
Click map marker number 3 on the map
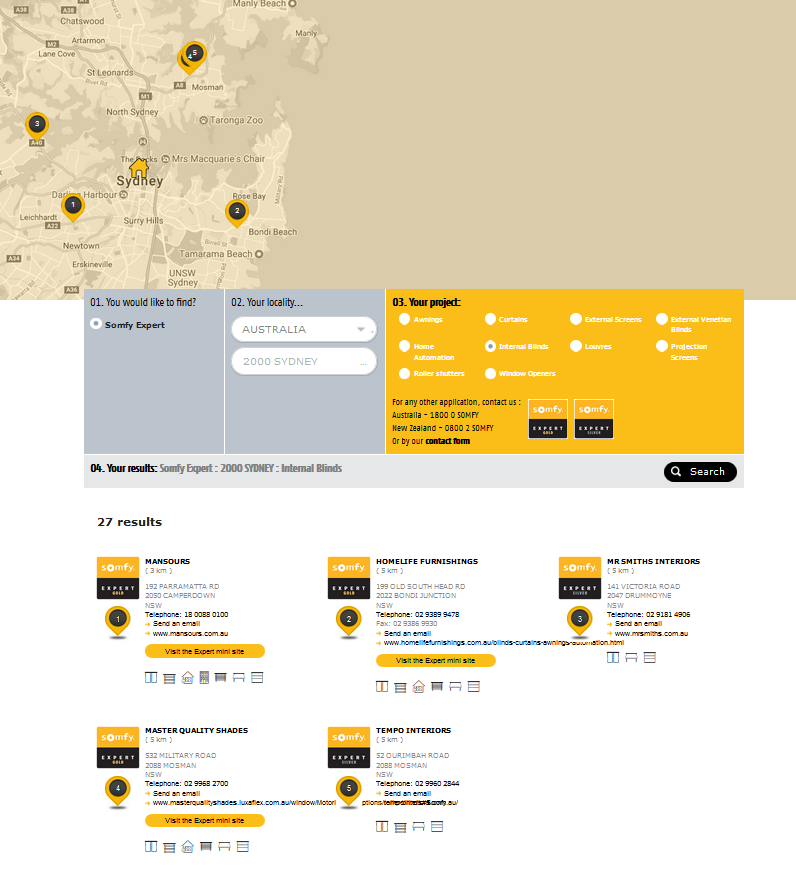(x=37, y=126)
